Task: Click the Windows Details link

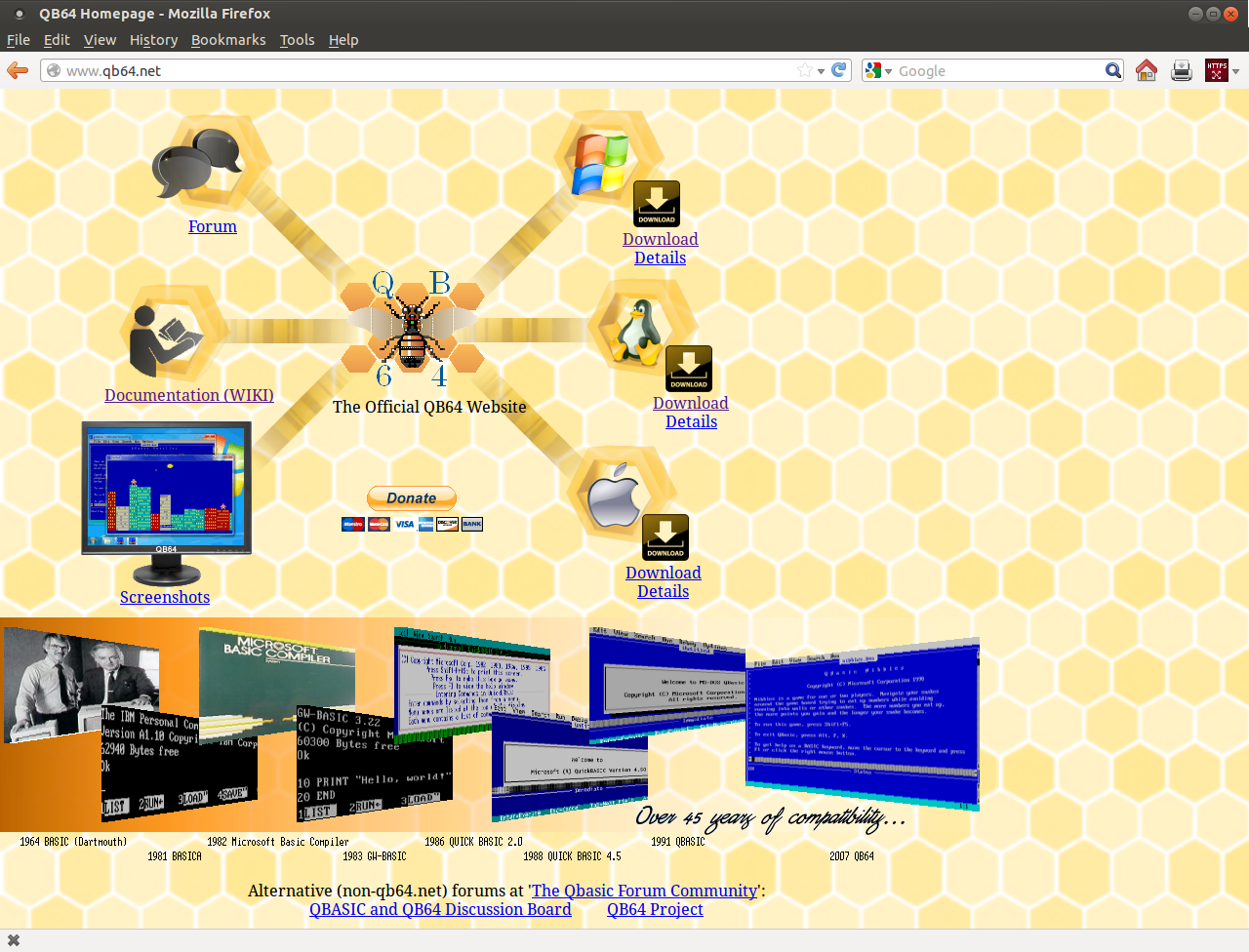Action: 661,258
